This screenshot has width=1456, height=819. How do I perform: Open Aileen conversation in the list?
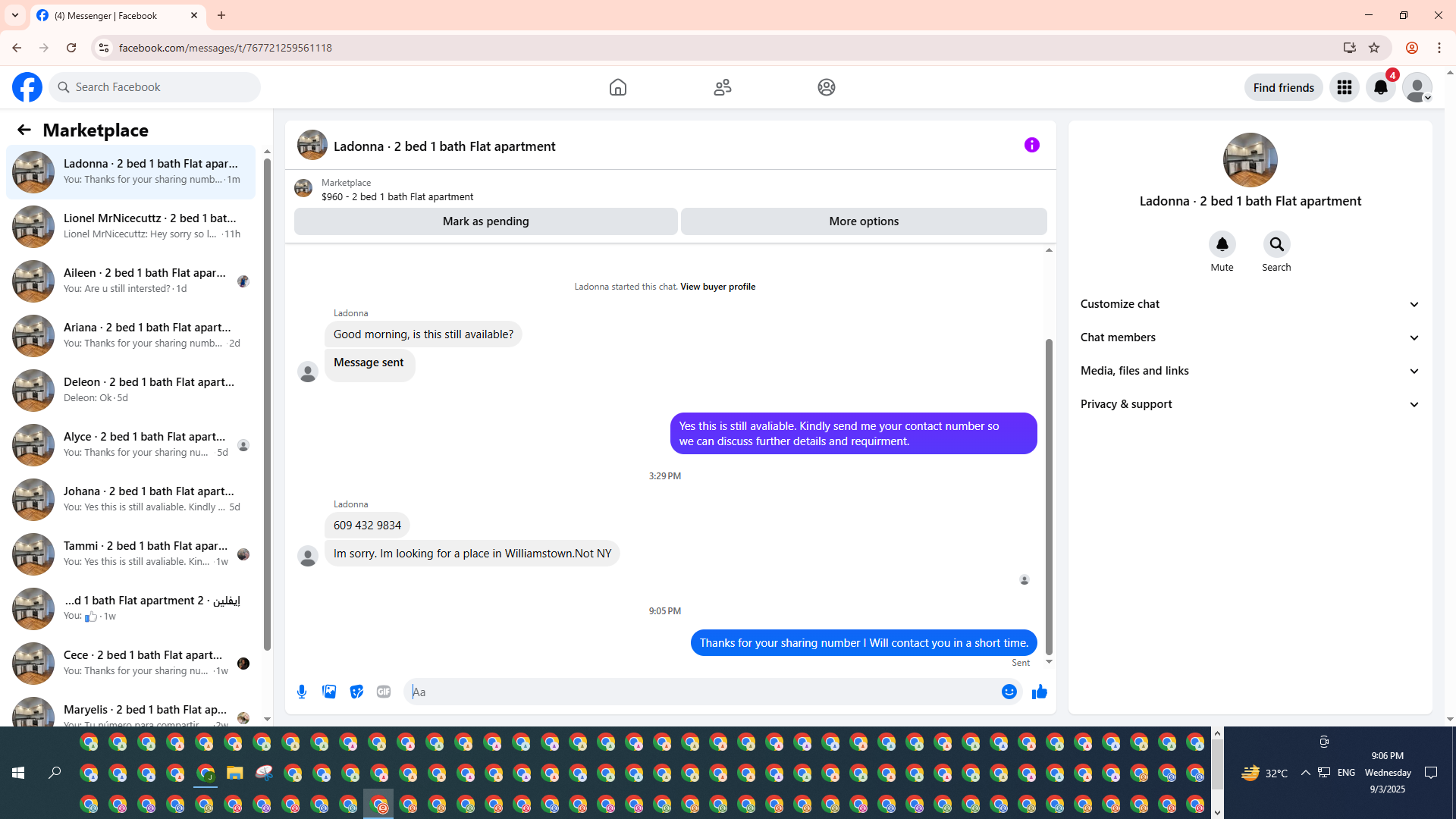tap(130, 281)
